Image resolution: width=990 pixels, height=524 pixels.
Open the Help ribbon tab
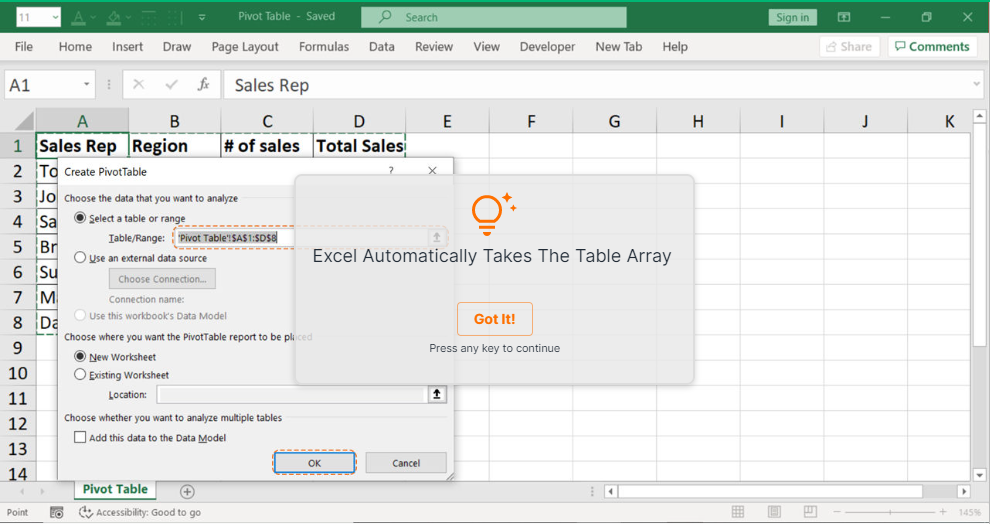(675, 47)
